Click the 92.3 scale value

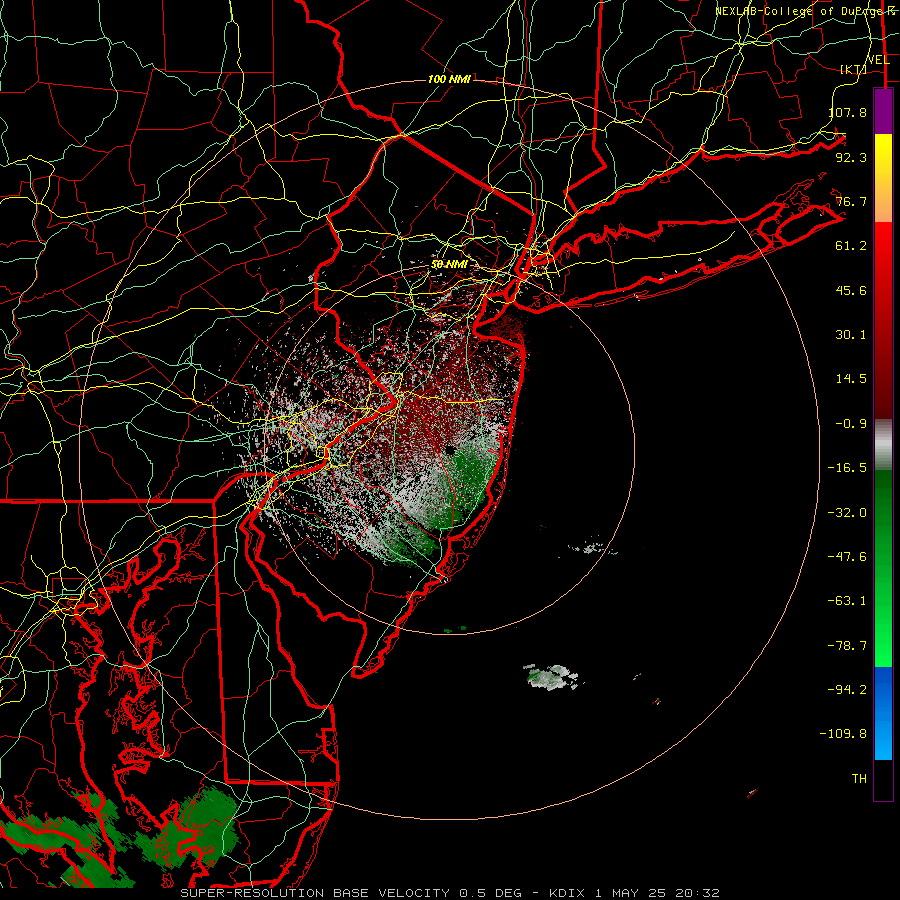851,157
